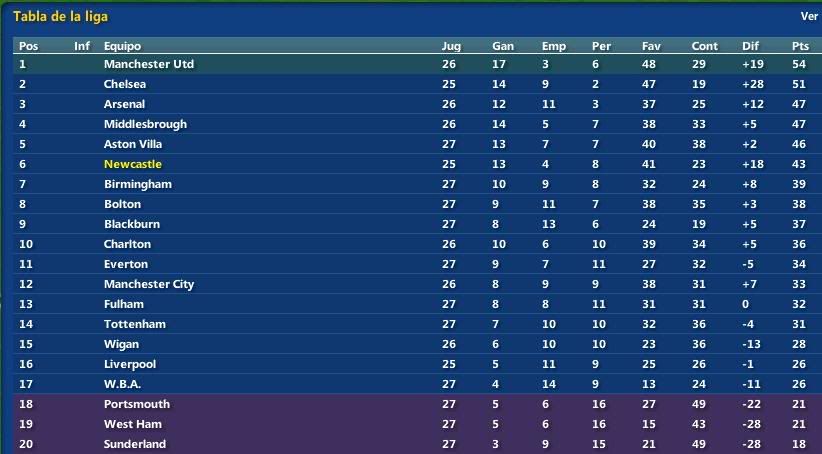Screen dimensions: 822x454
Task: Click the Inf column header
Action: [x=82, y=46]
